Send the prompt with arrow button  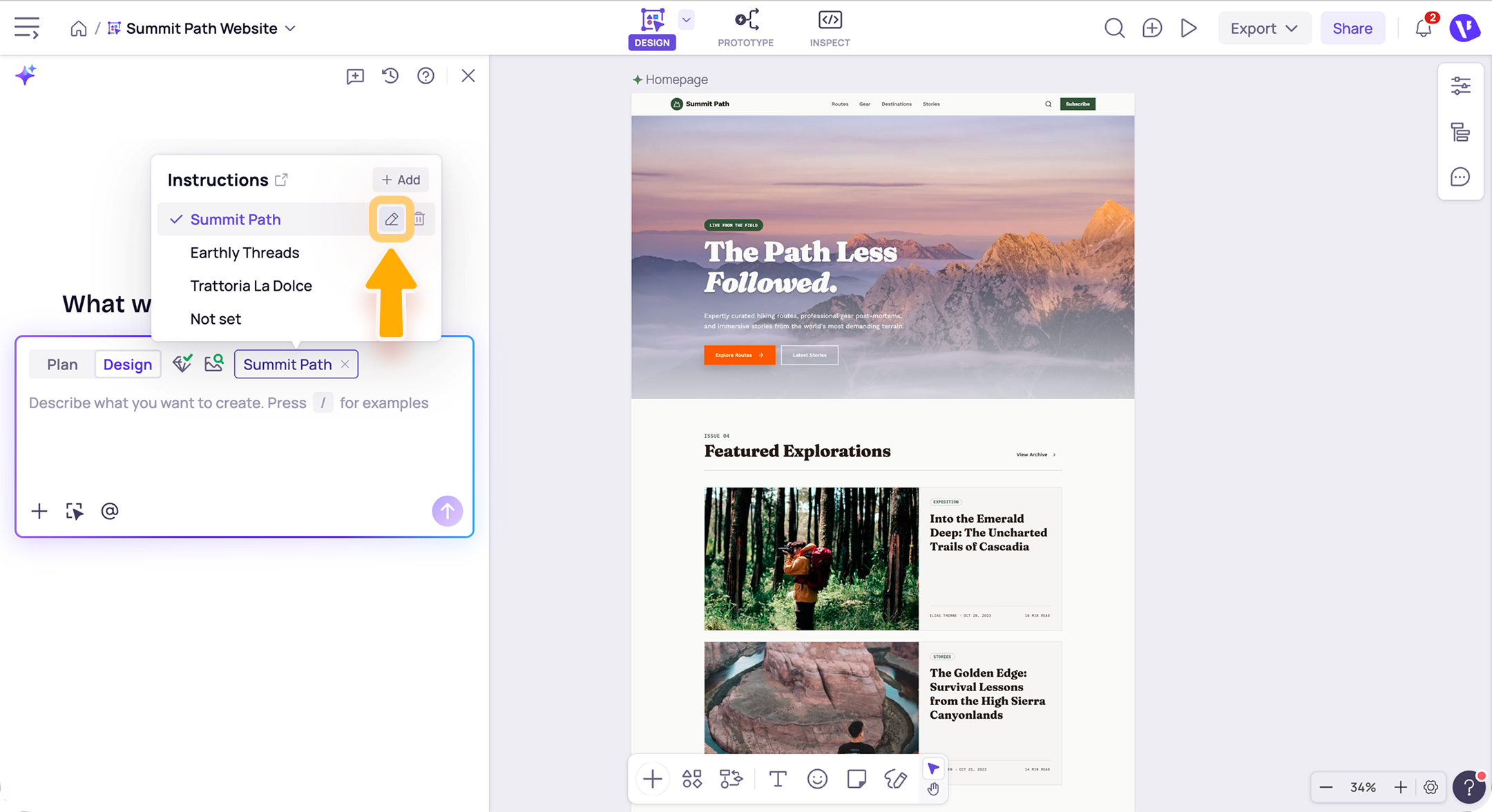coord(447,511)
